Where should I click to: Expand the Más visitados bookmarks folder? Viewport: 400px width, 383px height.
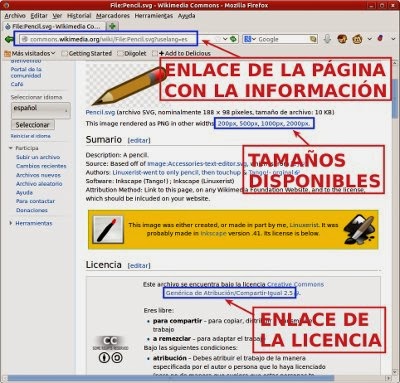pos(30,53)
